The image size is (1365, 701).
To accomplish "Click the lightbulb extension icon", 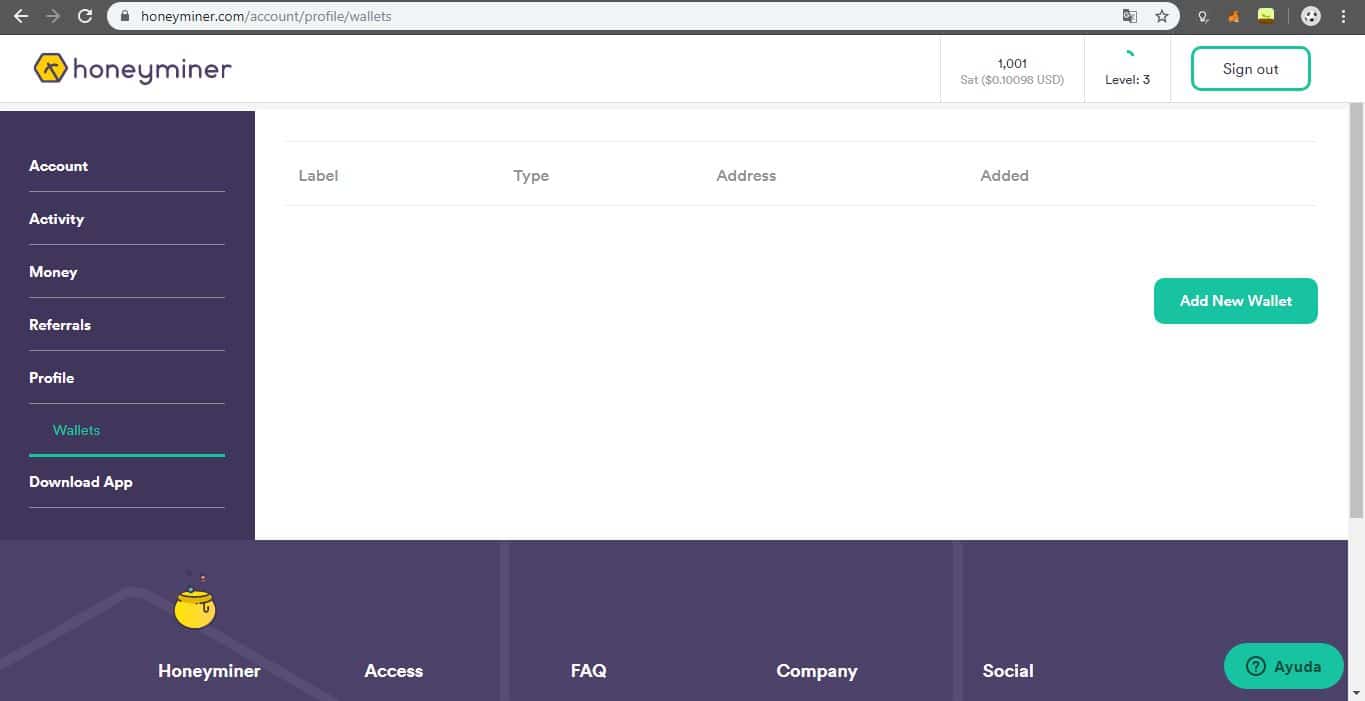I will [x=1204, y=16].
